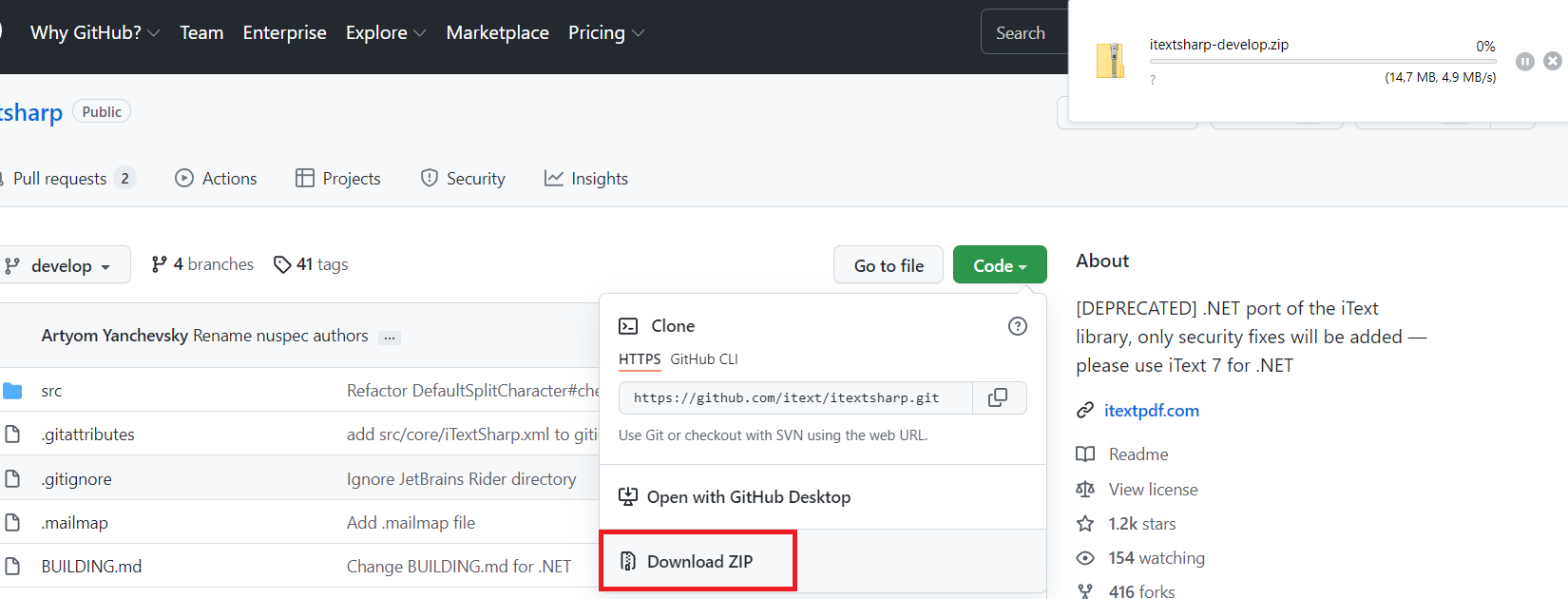Click the eye icon beside 154 watching
The height and width of the screenshot is (599, 1568).
point(1085,558)
